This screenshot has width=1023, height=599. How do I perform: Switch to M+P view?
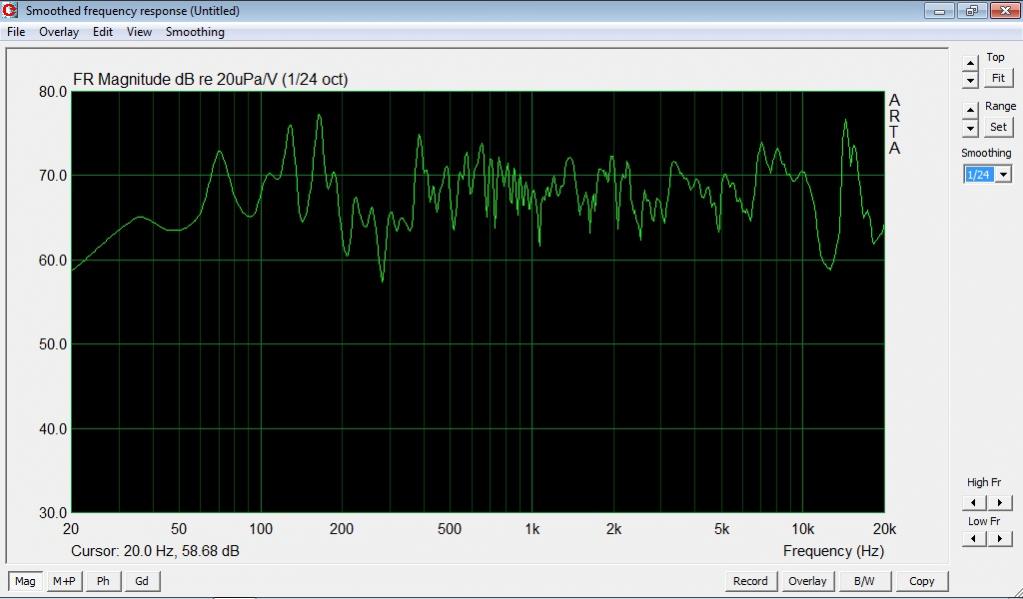tap(64, 581)
